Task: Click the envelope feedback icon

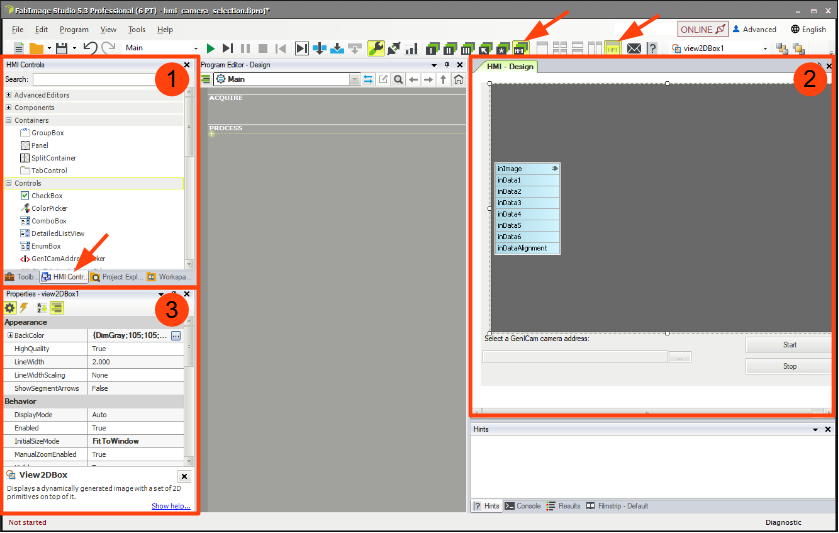Action: (634, 49)
